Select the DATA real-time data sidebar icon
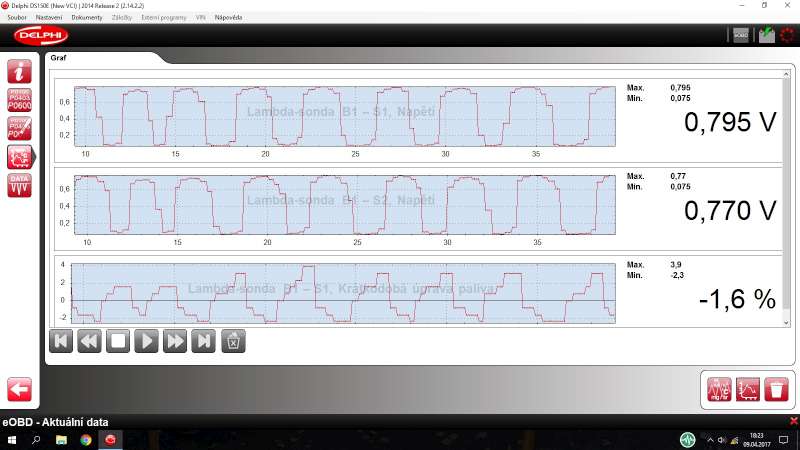This screenshot has width=800, height=450. pos(20,185)
